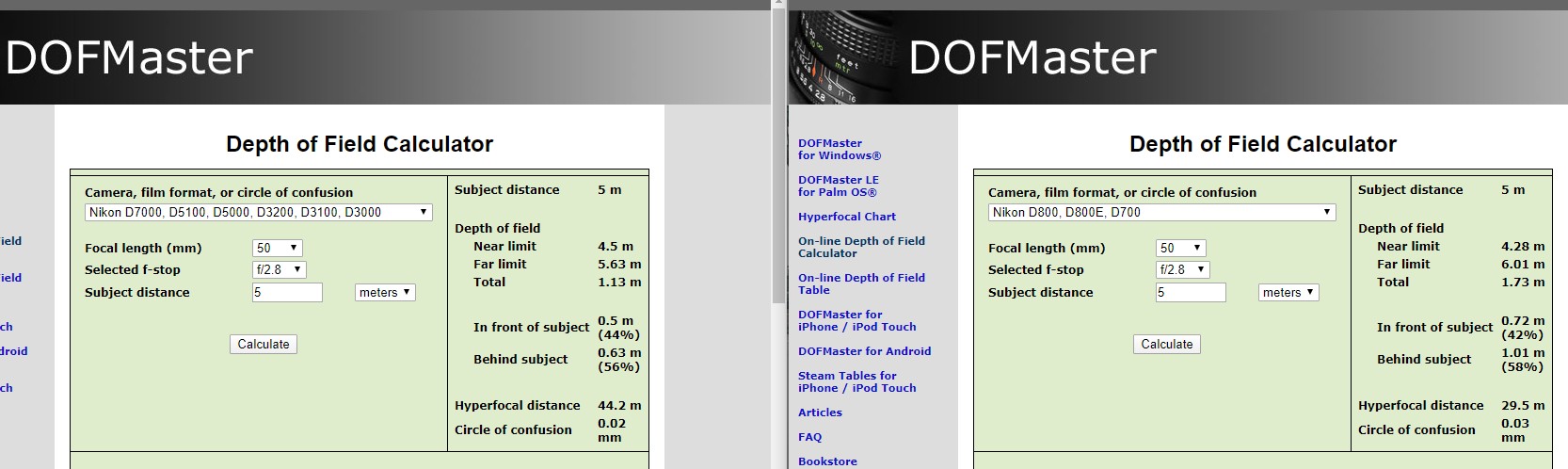
Task: Select behind subject value 0.63 m (56%)
Action: (619, 360)
